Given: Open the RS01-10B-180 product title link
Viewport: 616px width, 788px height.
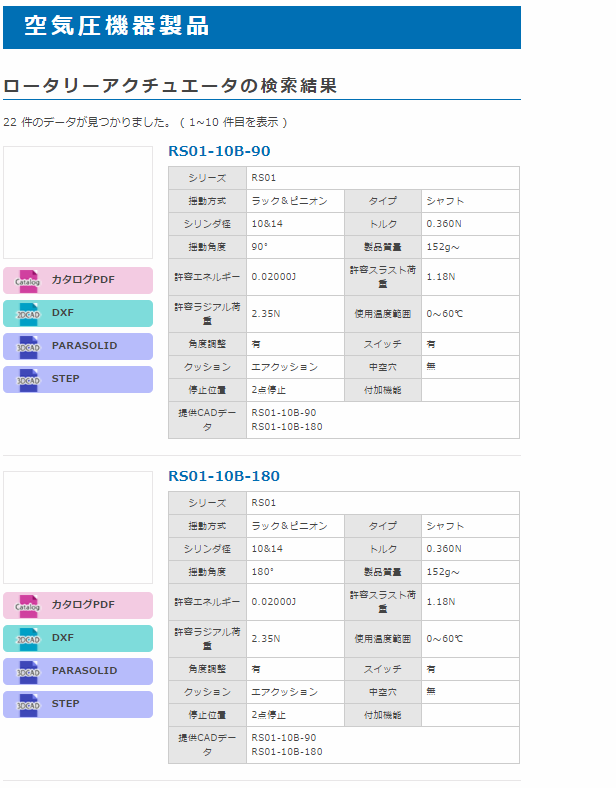Looking at the screenshot, I should click(x=224, y=476).
